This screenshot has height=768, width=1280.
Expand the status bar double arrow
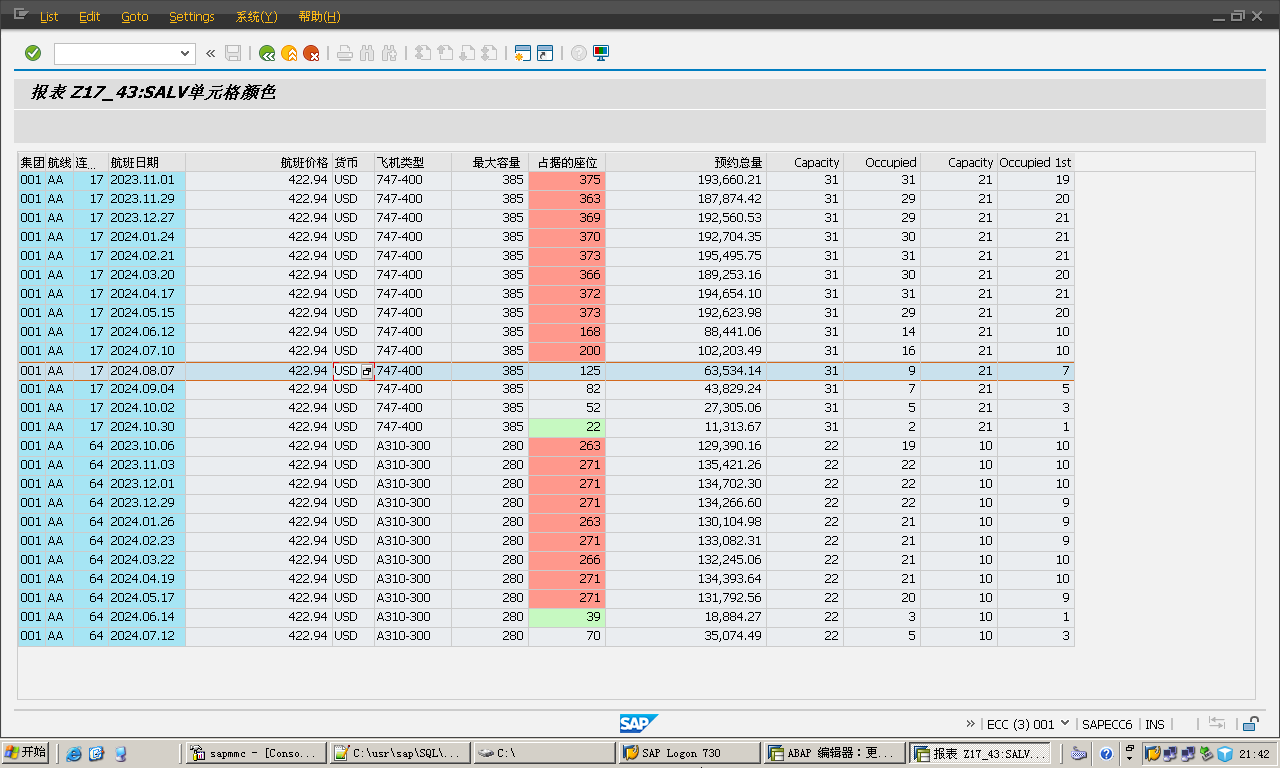point(971,724)
